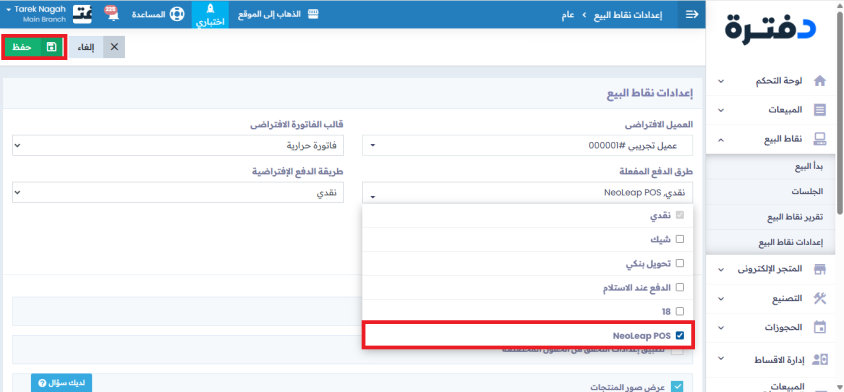Expand the الحجوزات chevron
The height and width of the screenshot is (392, 844).
[721, 327]
